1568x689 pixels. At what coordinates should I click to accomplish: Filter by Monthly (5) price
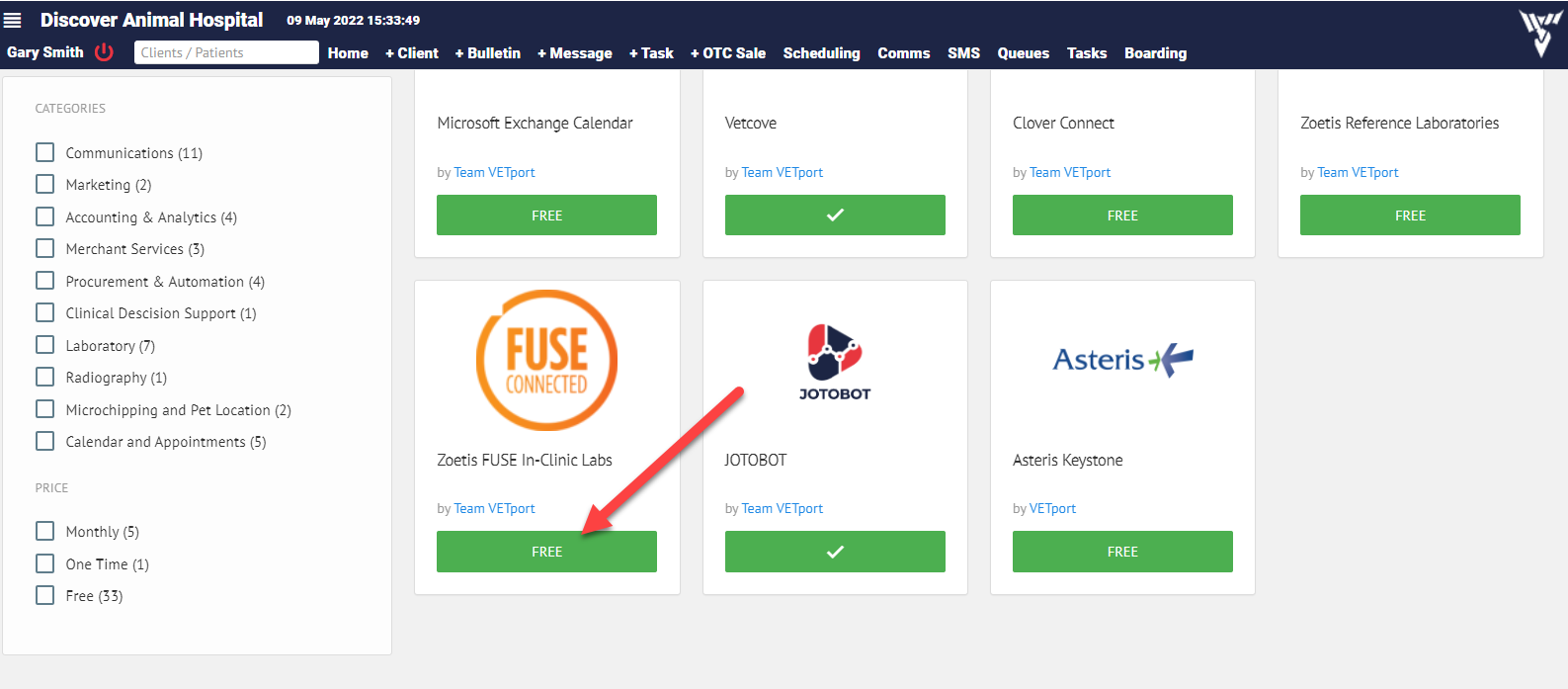click(x=44, y=531)
